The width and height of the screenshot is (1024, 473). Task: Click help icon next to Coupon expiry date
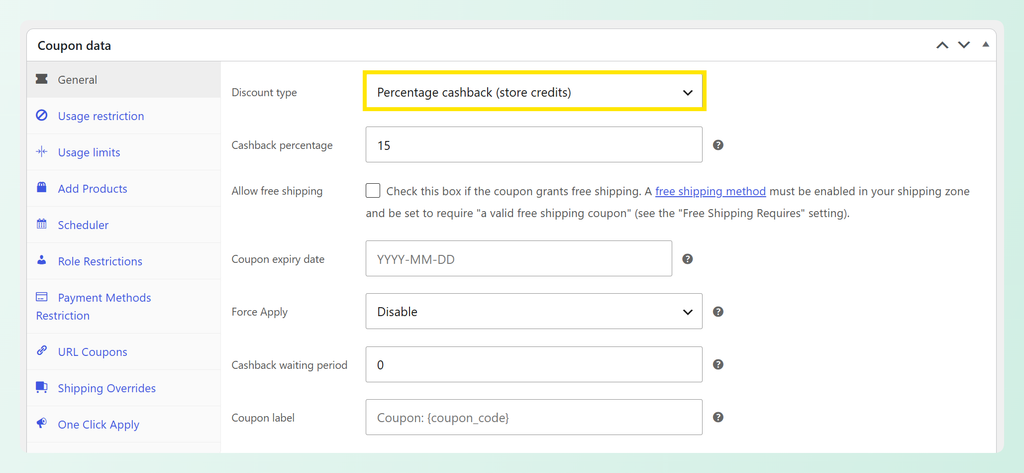point(687,259)
